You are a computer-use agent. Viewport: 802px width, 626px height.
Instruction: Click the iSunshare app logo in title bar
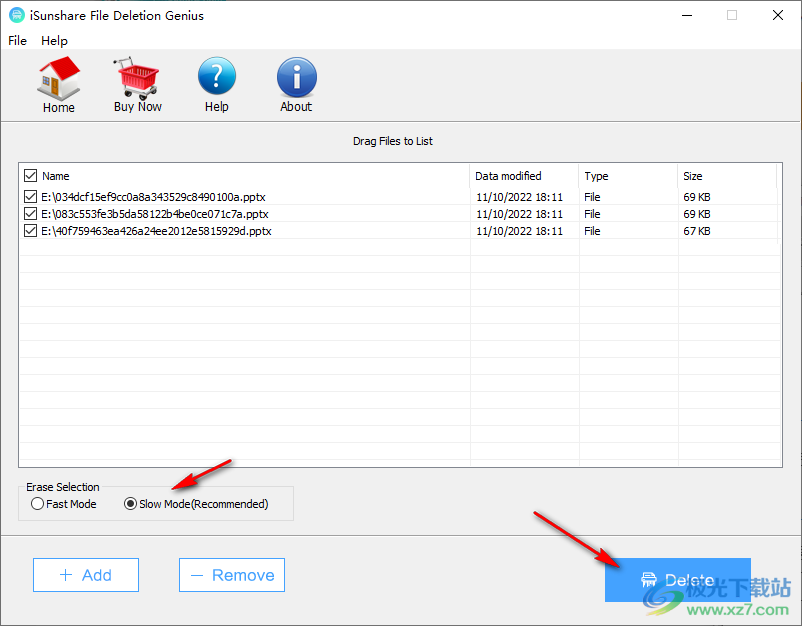click(x=17, y=15)
